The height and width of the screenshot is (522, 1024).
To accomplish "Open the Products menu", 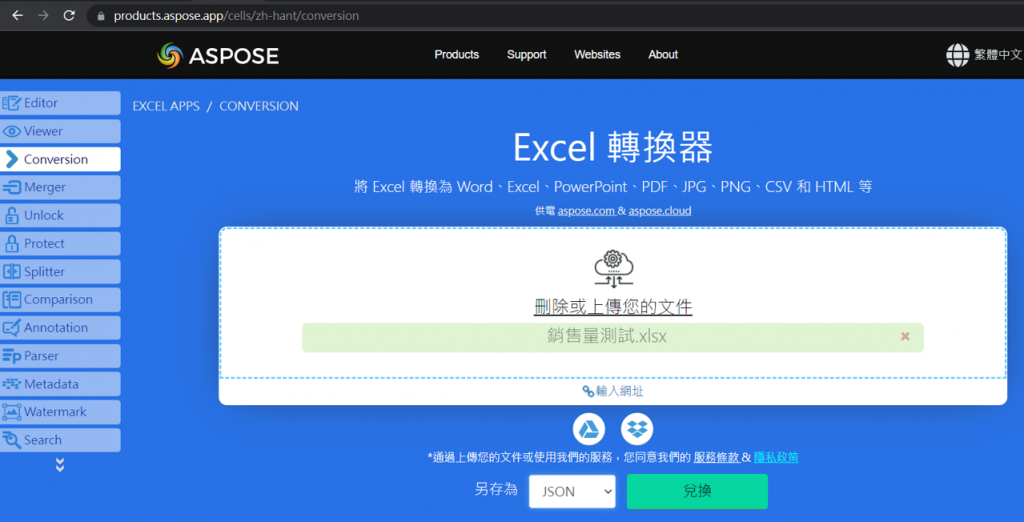I will click(x=456, y=55).
